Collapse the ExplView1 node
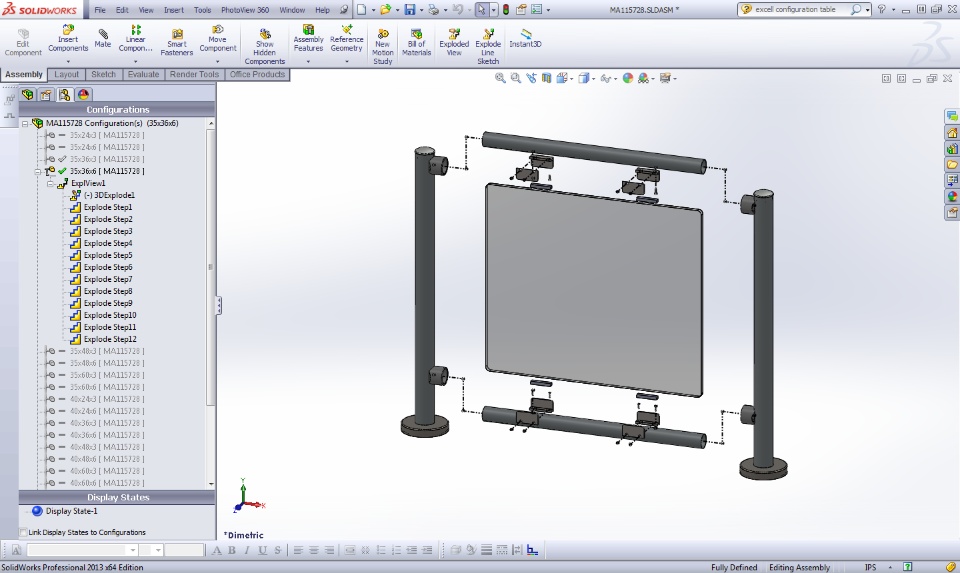The width and height of the screenshot is (960, 573). (x=50, y=183)
